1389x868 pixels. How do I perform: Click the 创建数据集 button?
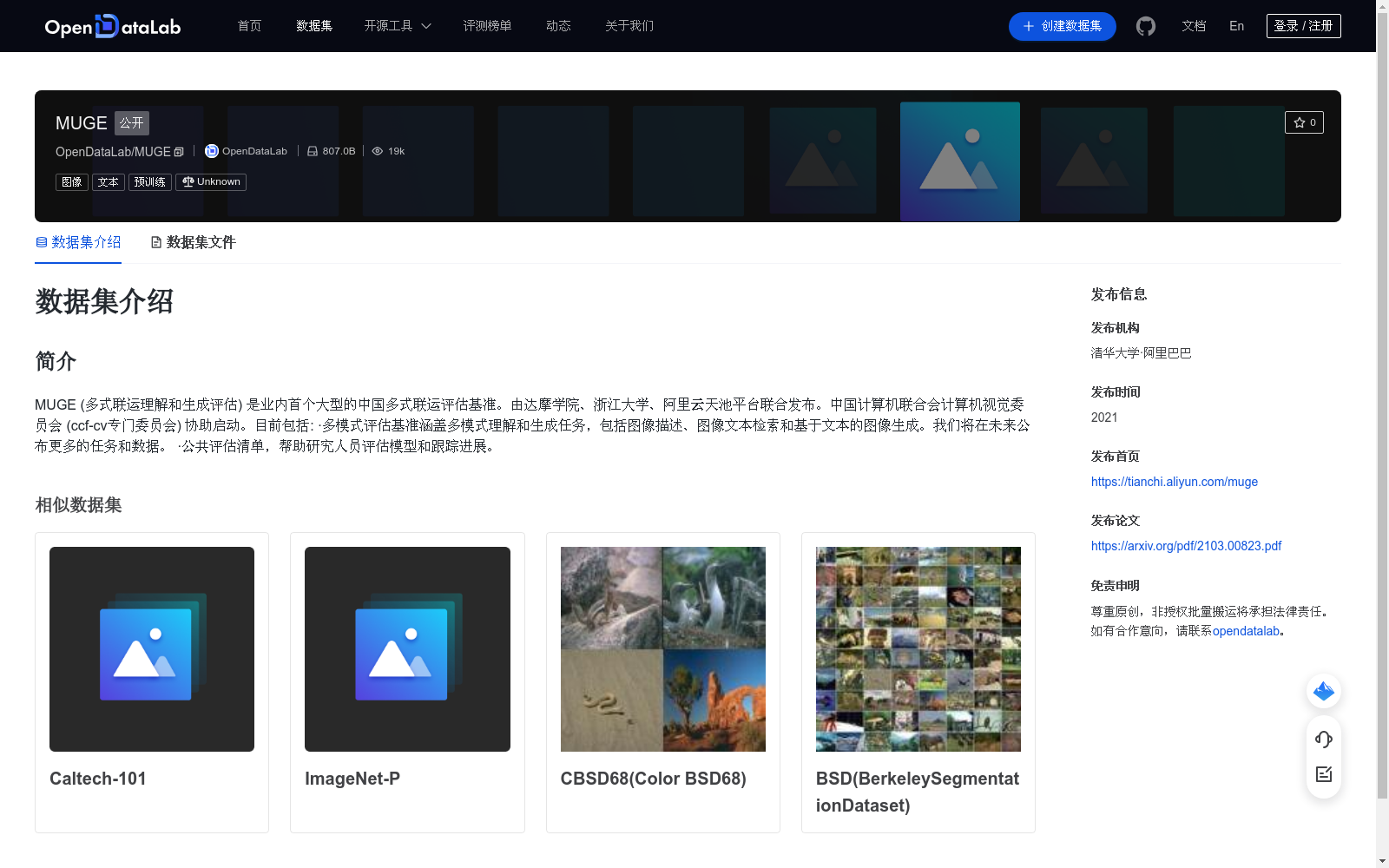[x=1062, y=26]
